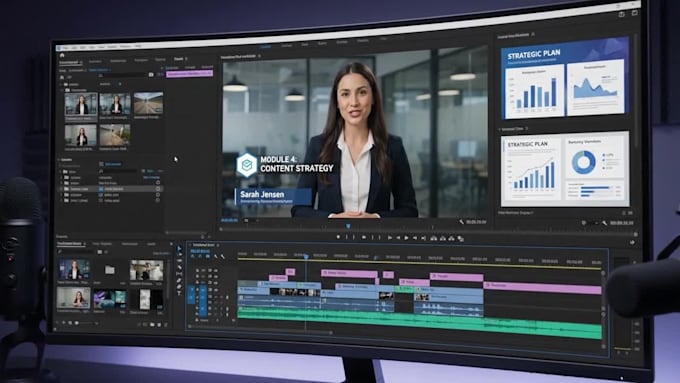The height and width of the screenshot is (383, 680).
Task: Play the program monitor video
Action: coord(406,238)
